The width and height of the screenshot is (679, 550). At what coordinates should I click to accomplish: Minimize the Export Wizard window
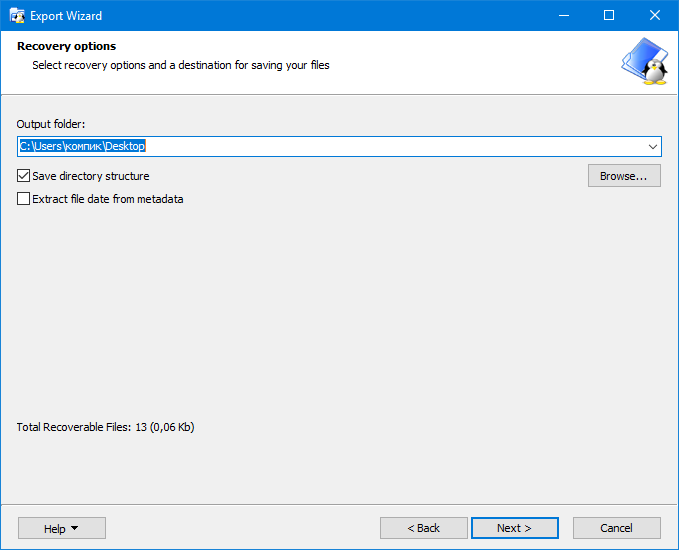[x=564, y=16]
